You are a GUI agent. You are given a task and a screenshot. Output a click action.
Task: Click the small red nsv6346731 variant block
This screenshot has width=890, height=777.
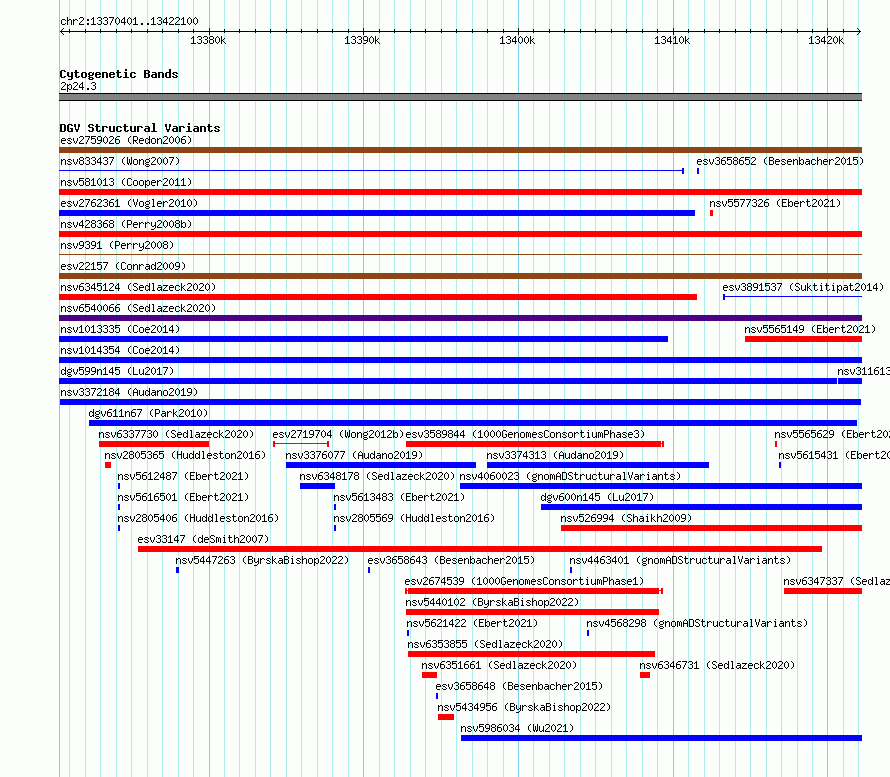coord(645,675)
